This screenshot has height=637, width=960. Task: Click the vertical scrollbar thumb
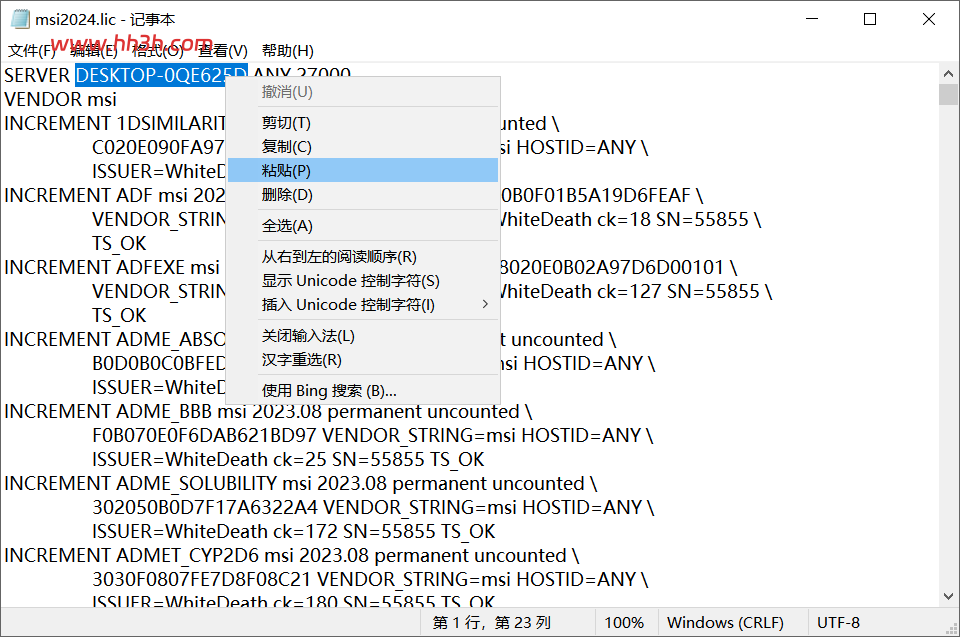948,95
